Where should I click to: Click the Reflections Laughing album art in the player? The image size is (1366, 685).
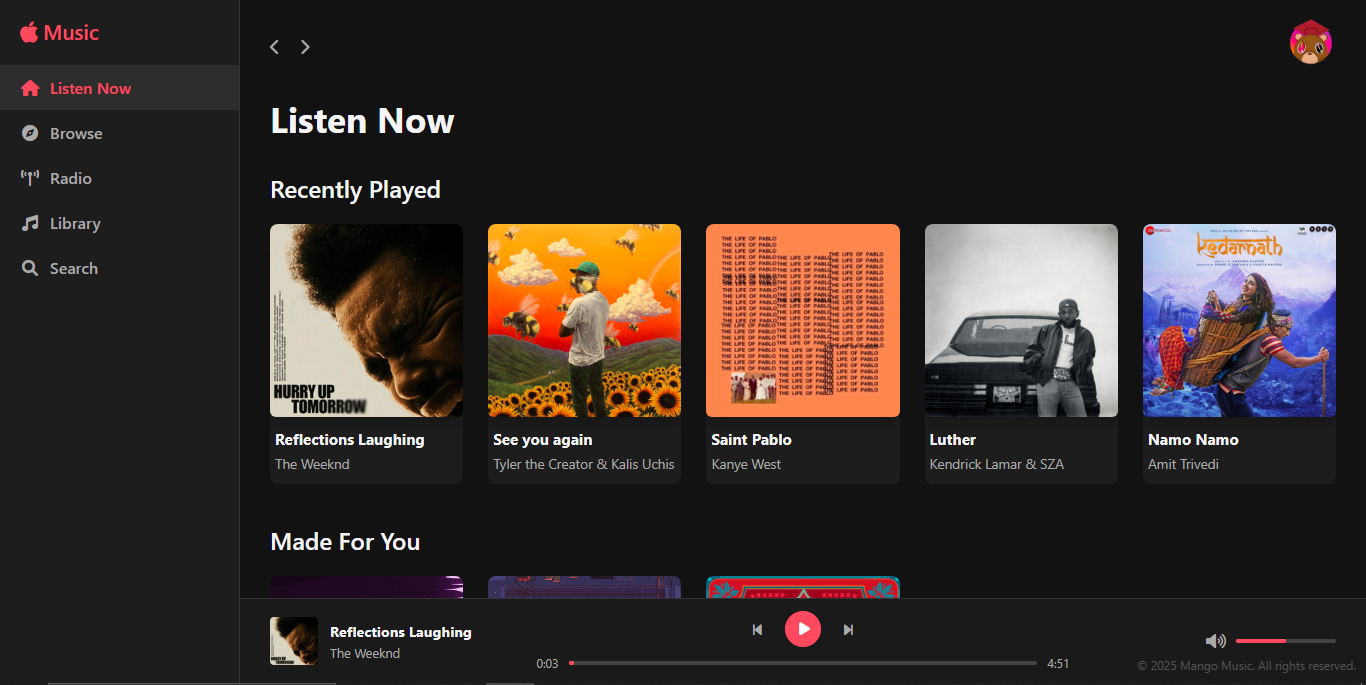click(293, 640)
